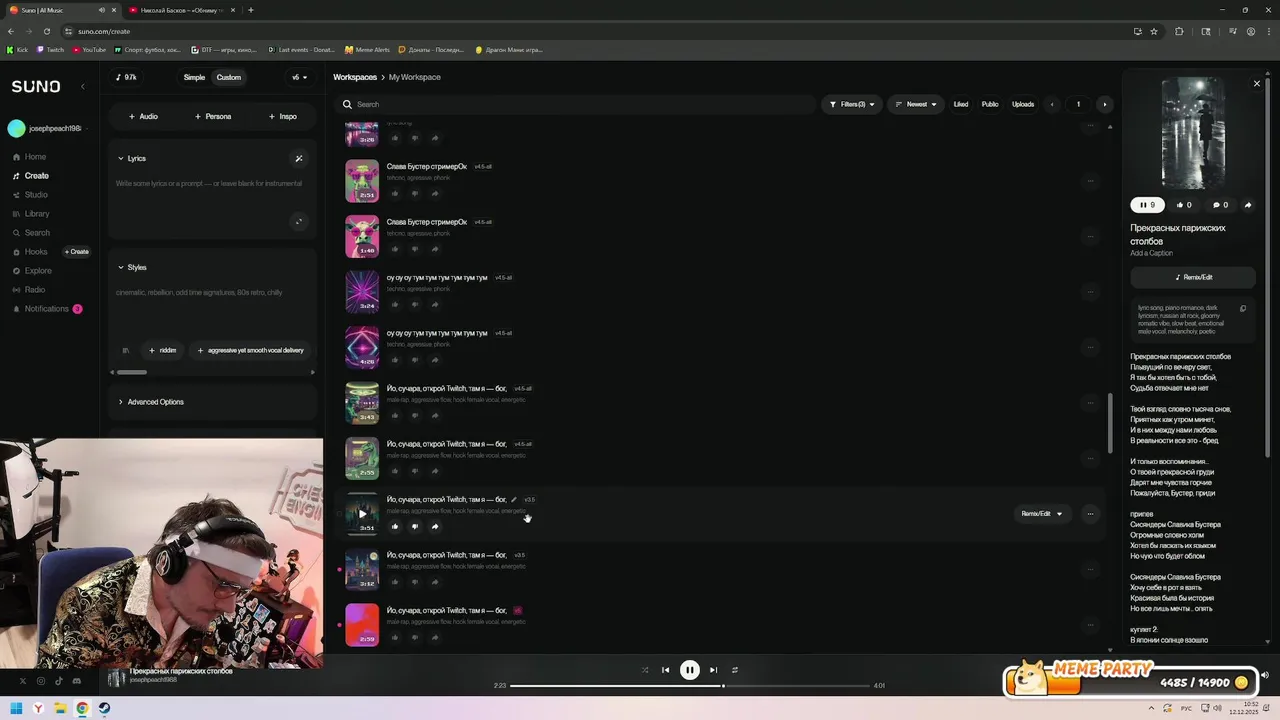Screen dimensions: 1280x720
Task: Collapse the Styles section
Action: (131, 267)
